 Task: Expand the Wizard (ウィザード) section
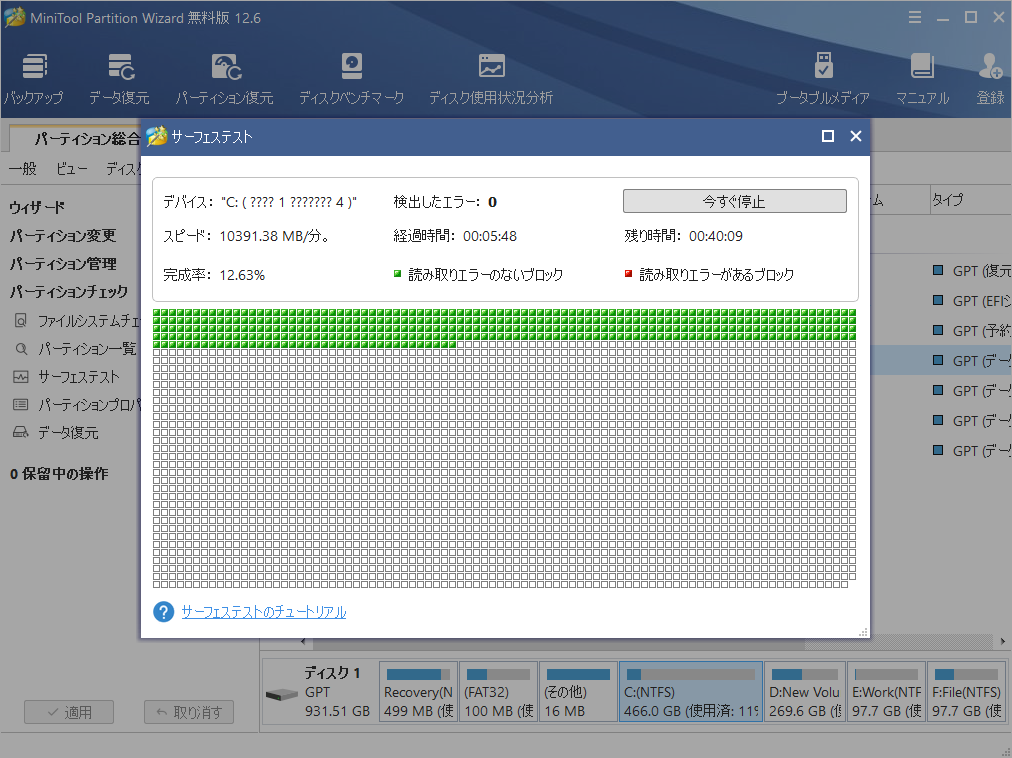click(37, 207)
